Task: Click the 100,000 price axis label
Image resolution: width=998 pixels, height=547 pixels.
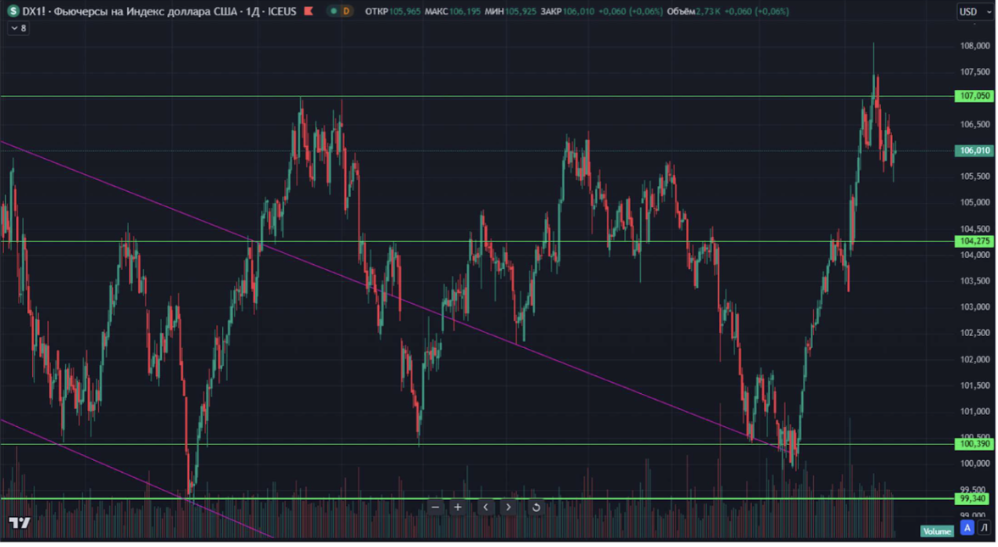Action: point(974,464)
